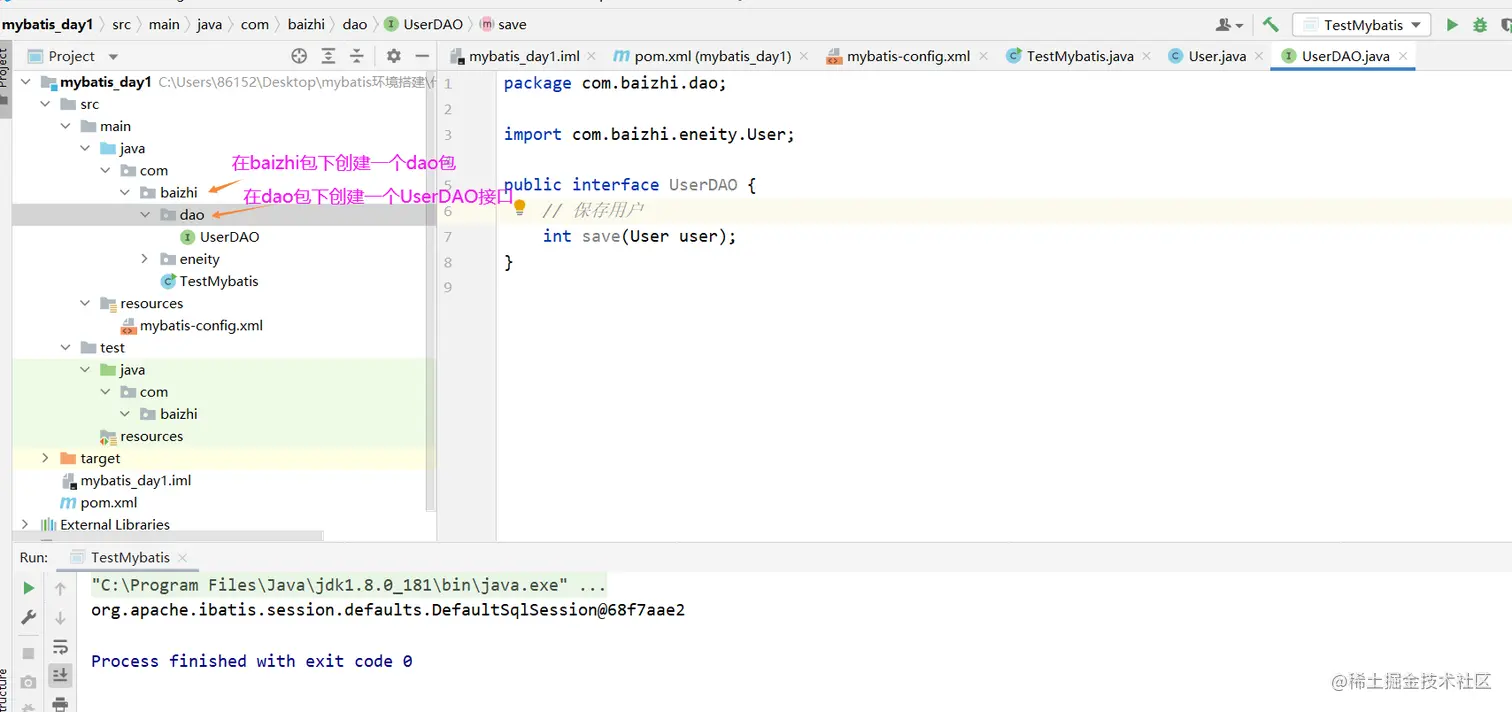Collapse the dao package

coord(145,215)
